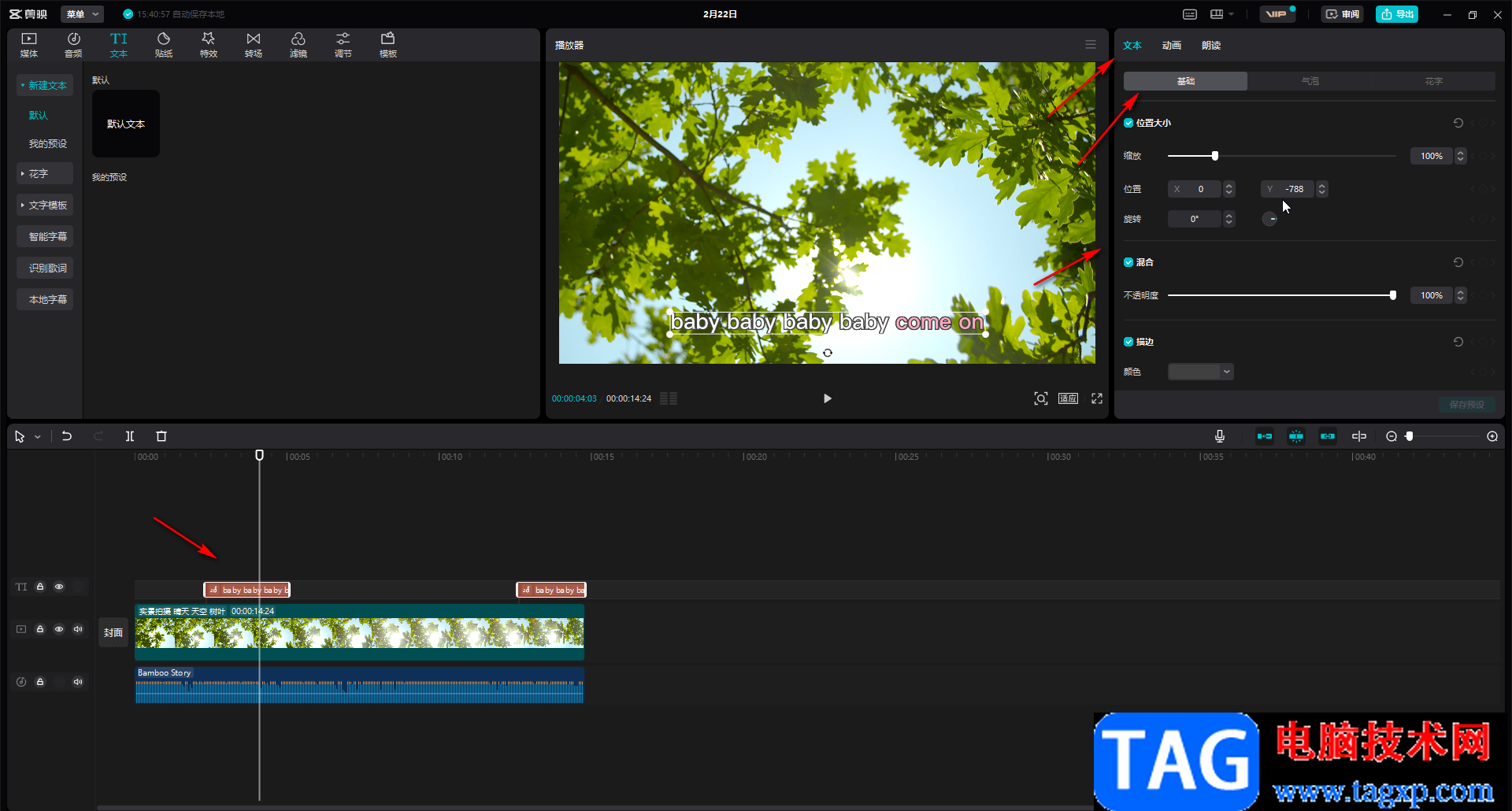
Task: Click the rotate handle below subtitle text
Action: (x=828, y=353)
